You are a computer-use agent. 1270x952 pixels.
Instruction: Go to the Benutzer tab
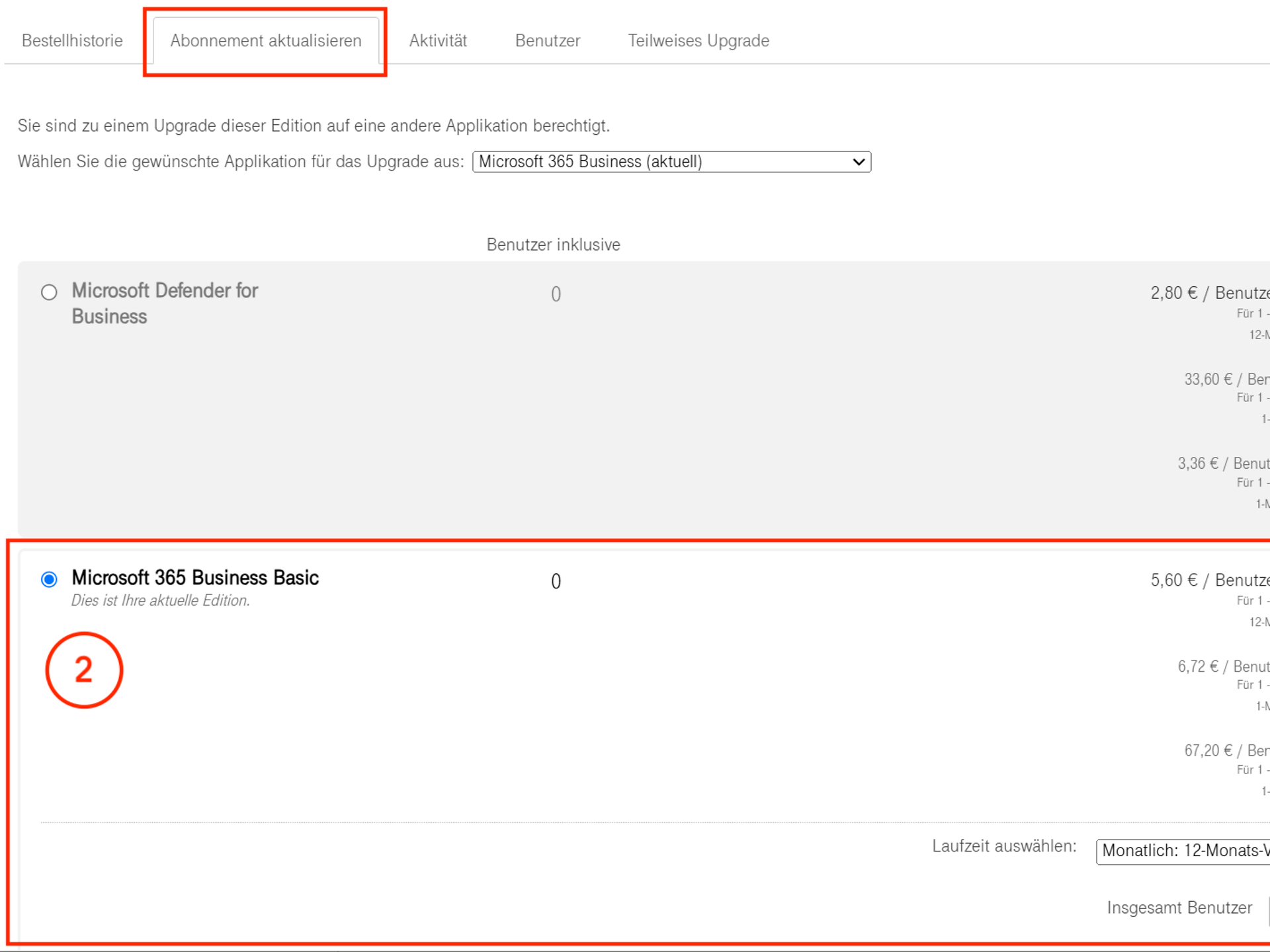click(547, 41)
